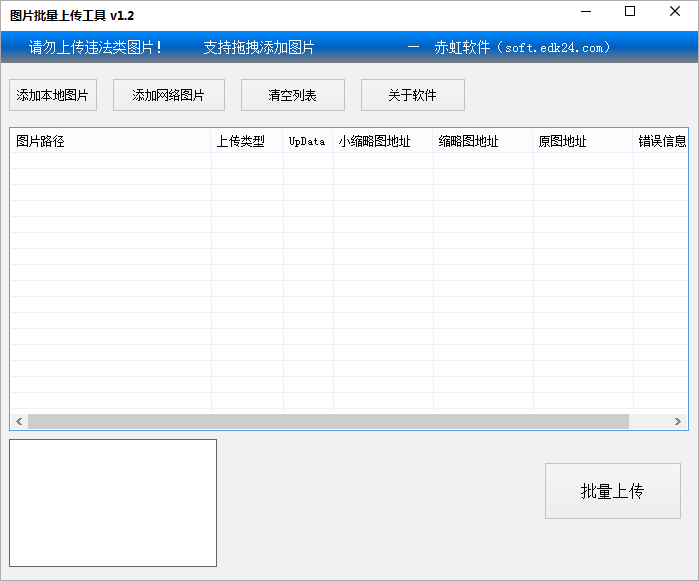Open the 关于软件 about dialog
The image size is (699, 581).
[412, 95]
